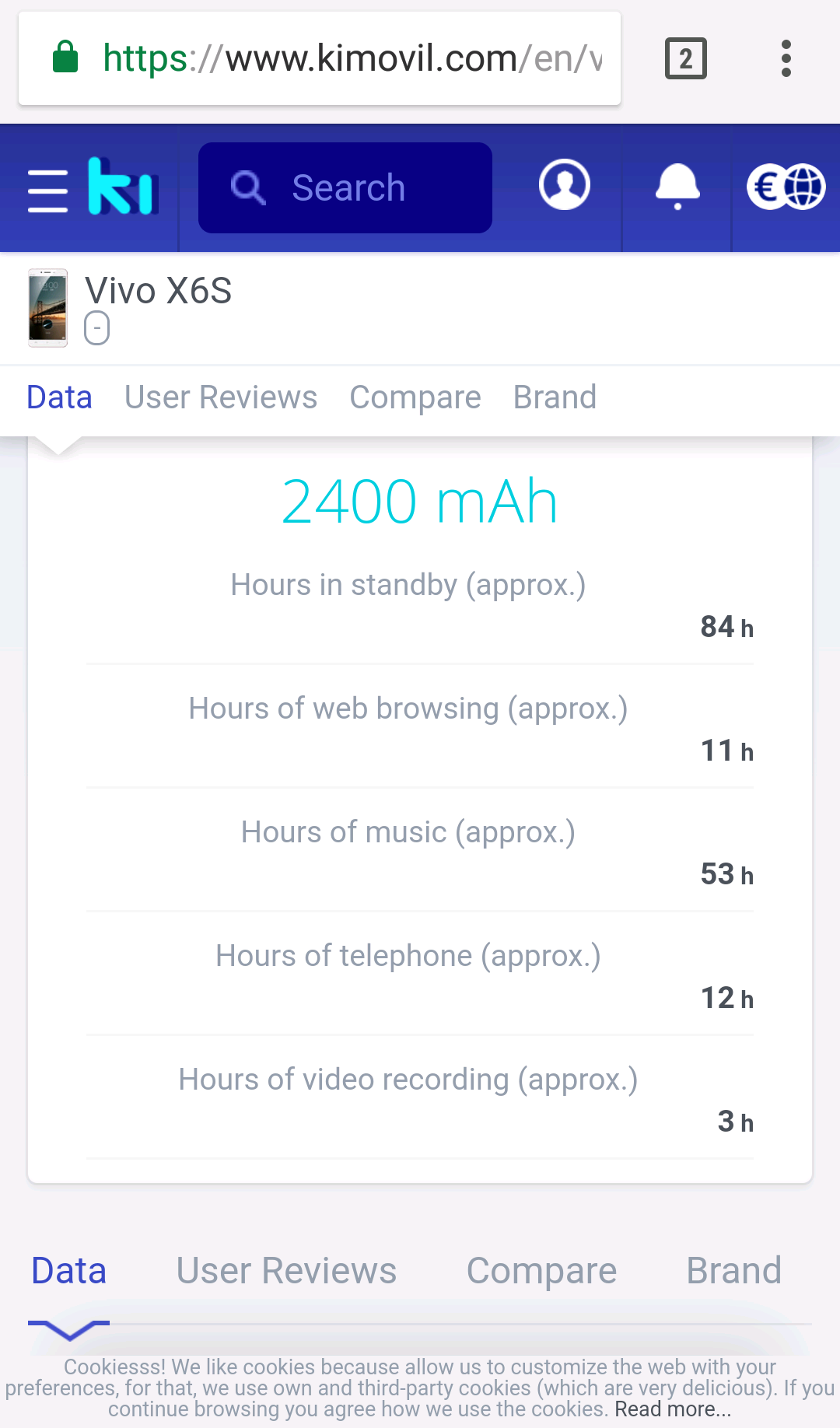The height and width of the screenshot is (1428, 840).
Task: Tap the Vivo X6S phone thumbnail
Action: tap(47, 308)
